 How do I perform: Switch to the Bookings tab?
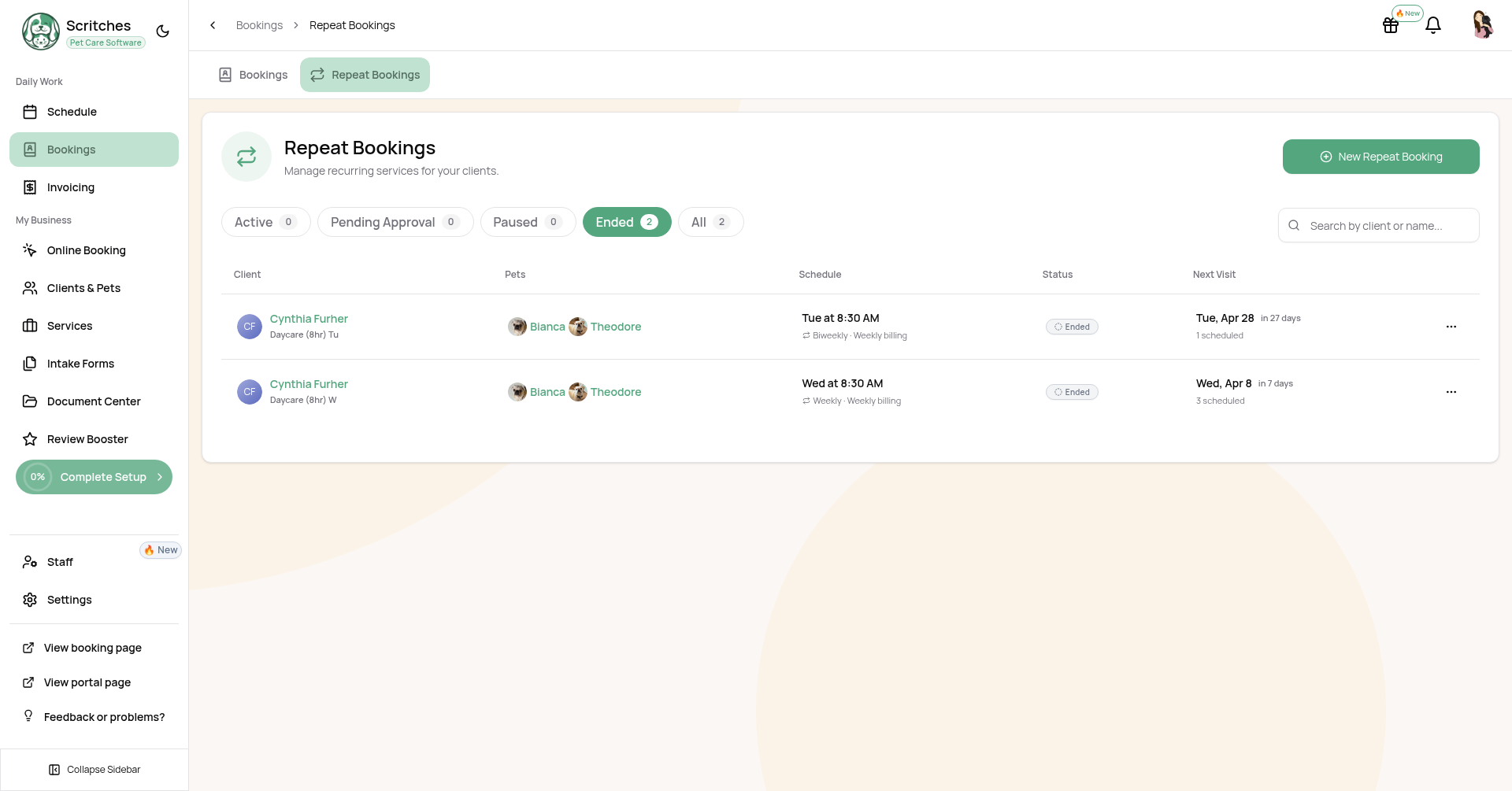[253, 75]
